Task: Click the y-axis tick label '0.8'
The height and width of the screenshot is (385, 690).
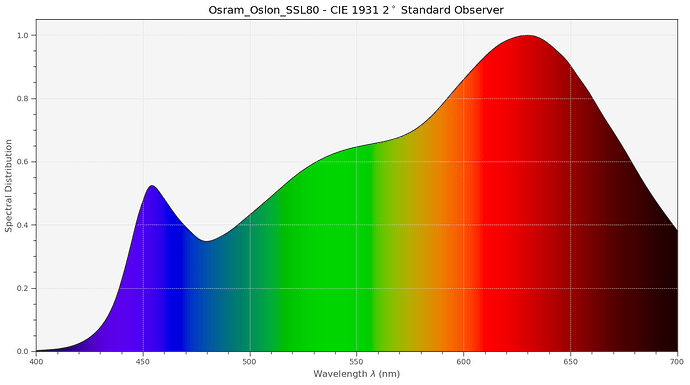Action: (x=22, y=99)
